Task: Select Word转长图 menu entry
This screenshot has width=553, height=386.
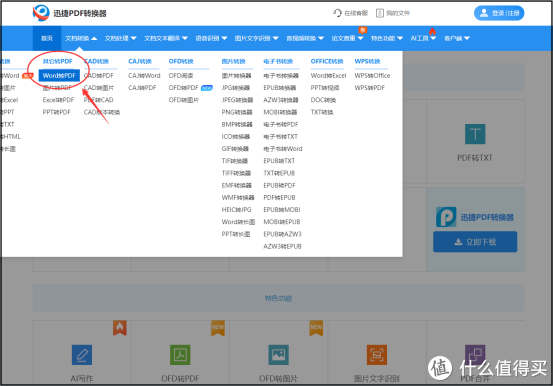Action: coord(238,222)
